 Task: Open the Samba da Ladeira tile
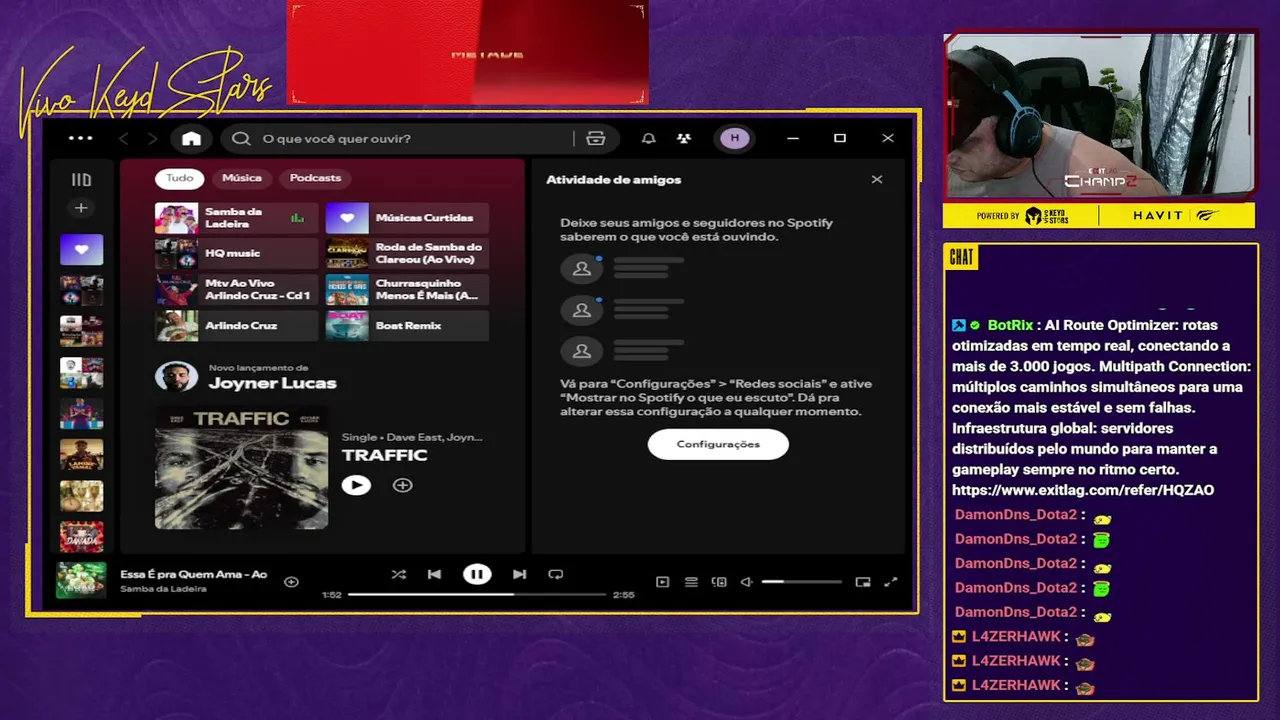(236, 218)
